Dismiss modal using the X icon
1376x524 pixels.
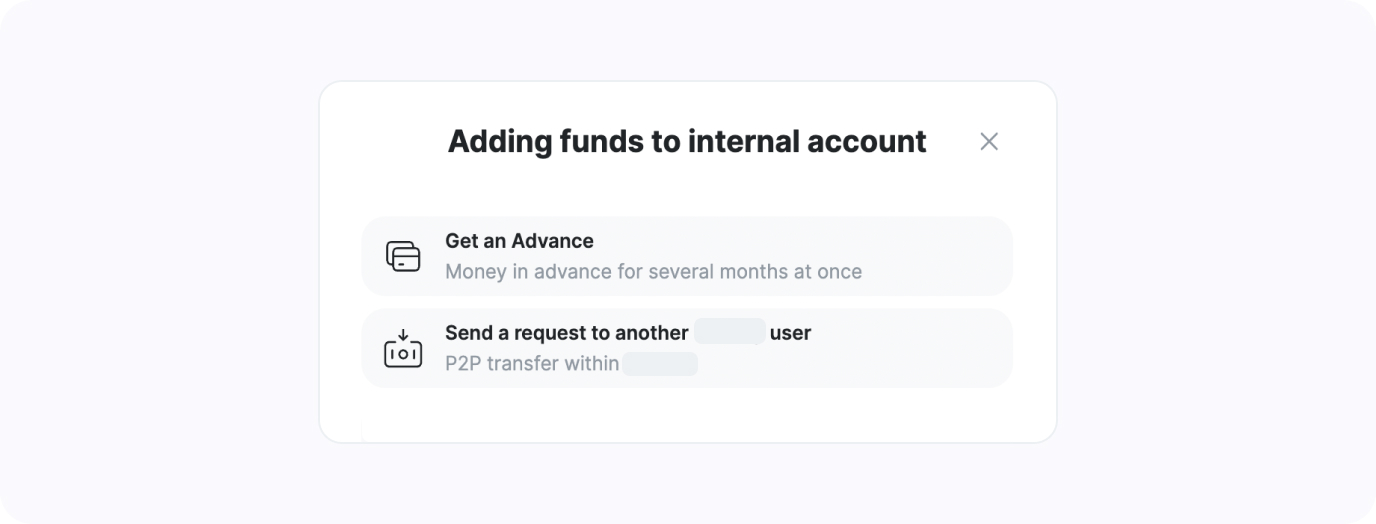(x=989, y=142)
